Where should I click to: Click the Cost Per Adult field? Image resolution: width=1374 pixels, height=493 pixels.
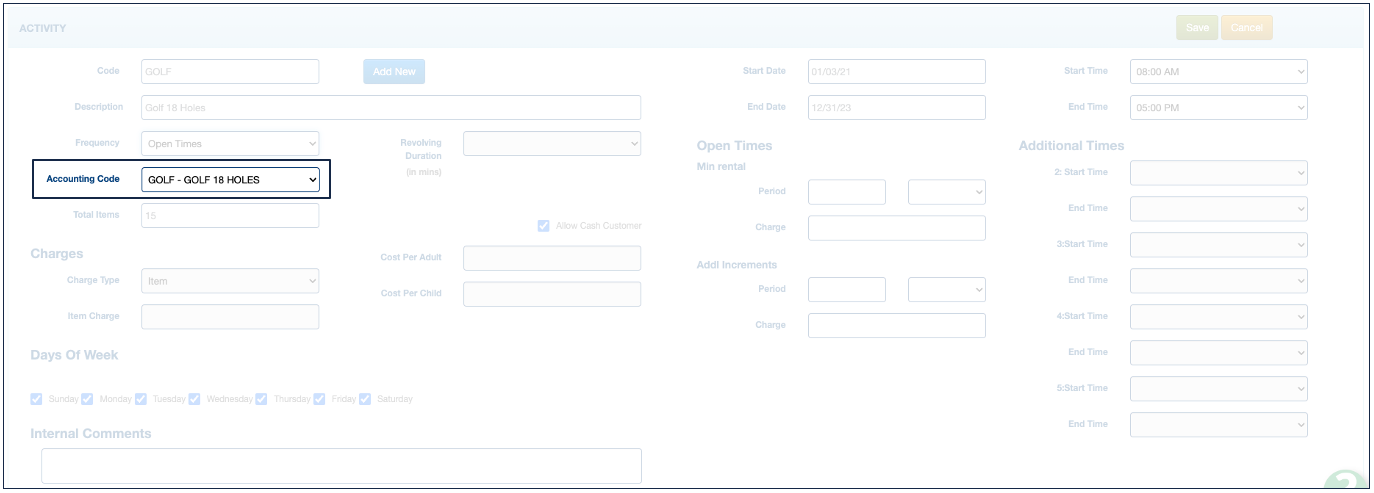pos(551,258)
